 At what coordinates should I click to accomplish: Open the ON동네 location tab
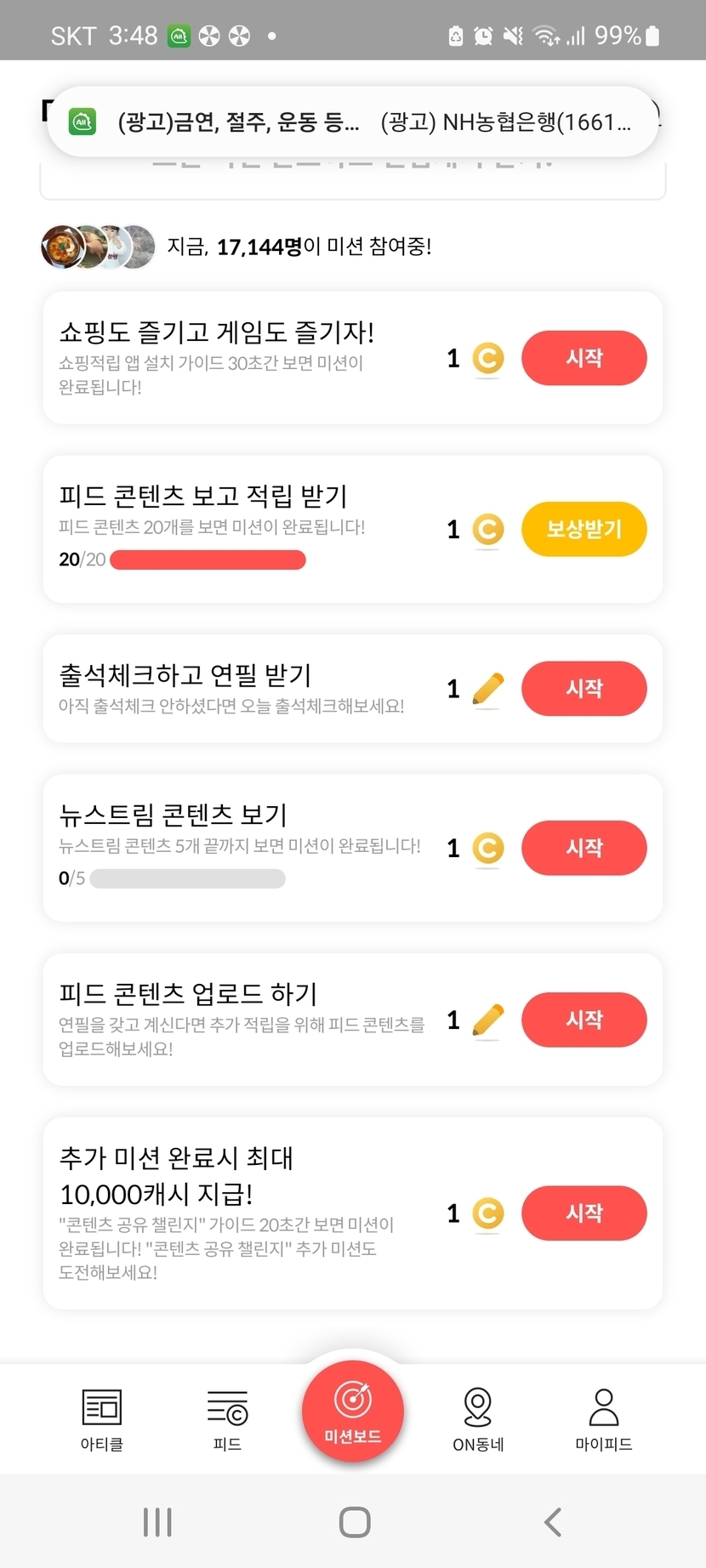pos(478,1407)
